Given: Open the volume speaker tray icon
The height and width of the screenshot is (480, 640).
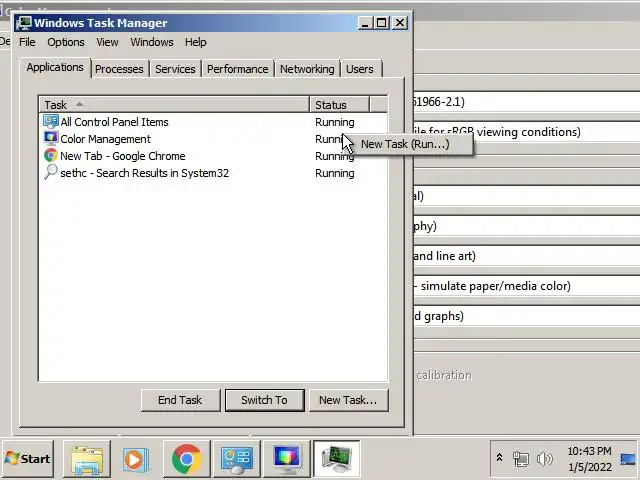Looking at the screenshot, I should coord(544,459).
